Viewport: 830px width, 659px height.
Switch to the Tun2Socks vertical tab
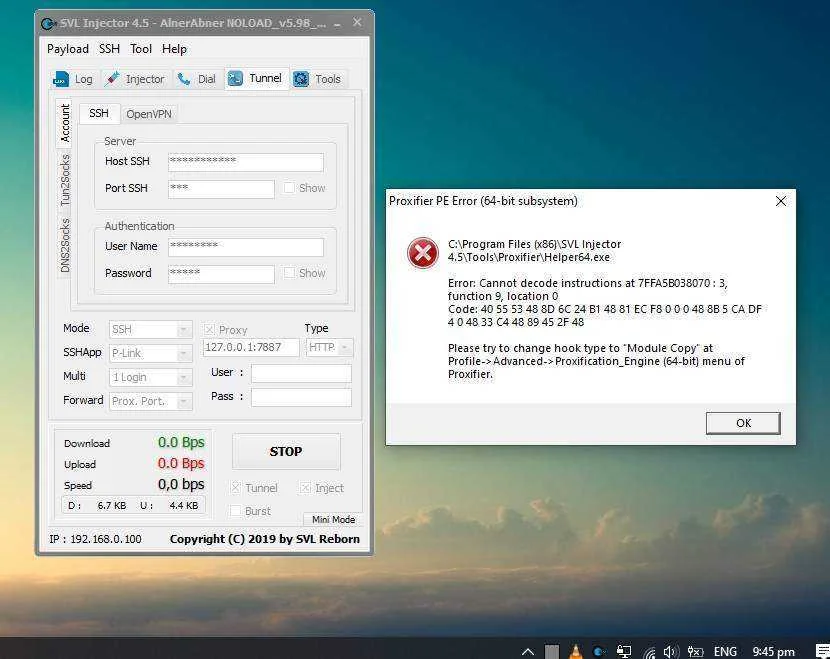(x=65, y=180)
